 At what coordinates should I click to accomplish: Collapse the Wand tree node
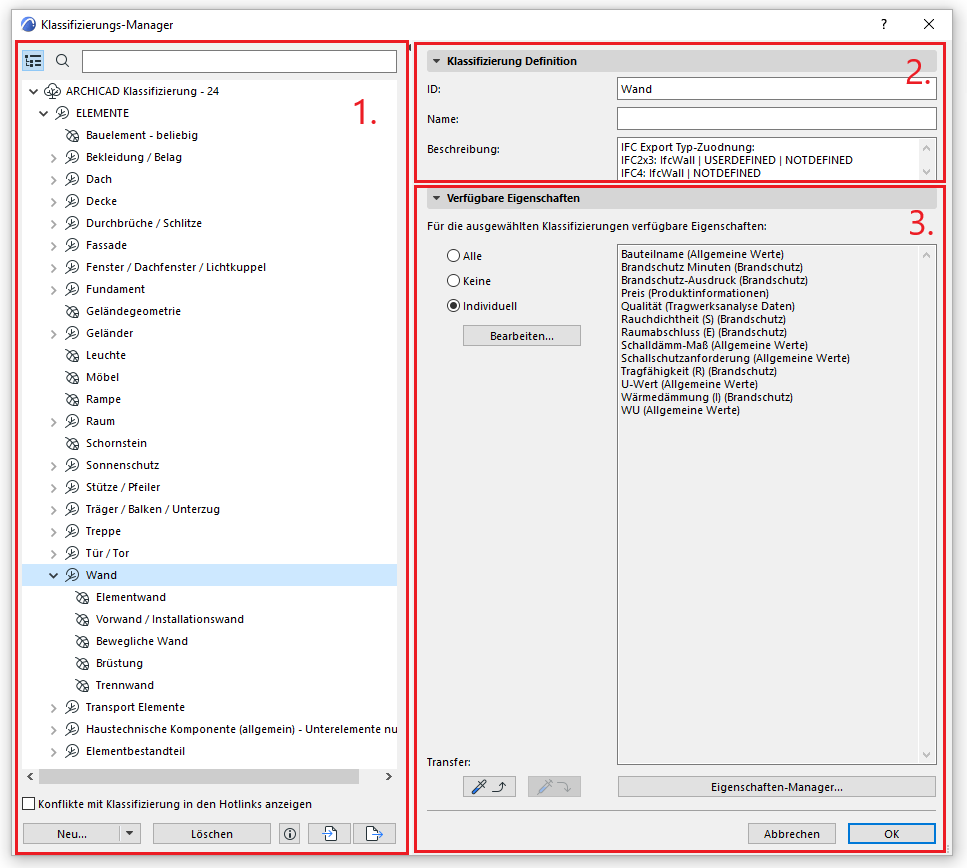click(54, 575)
